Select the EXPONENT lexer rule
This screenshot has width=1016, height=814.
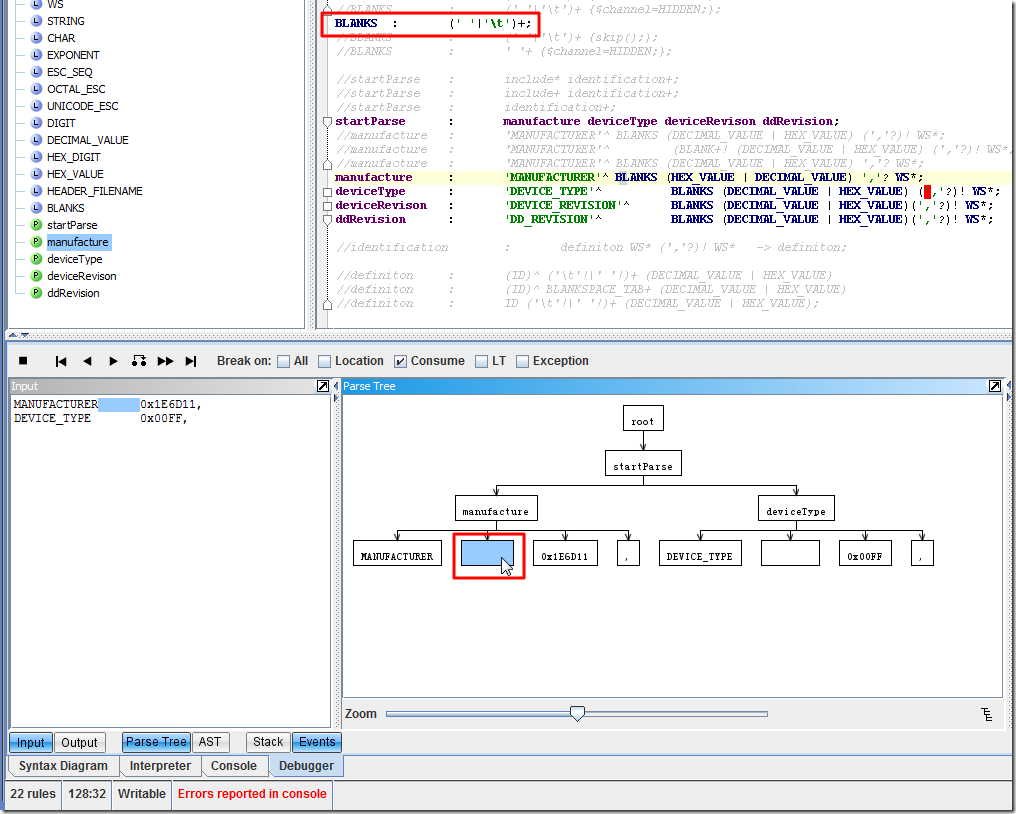point(73,55)
